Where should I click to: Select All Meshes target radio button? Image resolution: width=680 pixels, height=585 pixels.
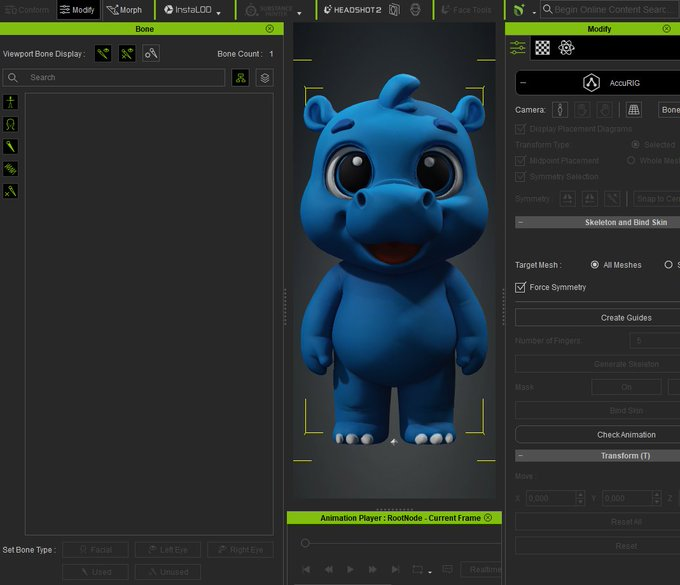tap(595, 265)
